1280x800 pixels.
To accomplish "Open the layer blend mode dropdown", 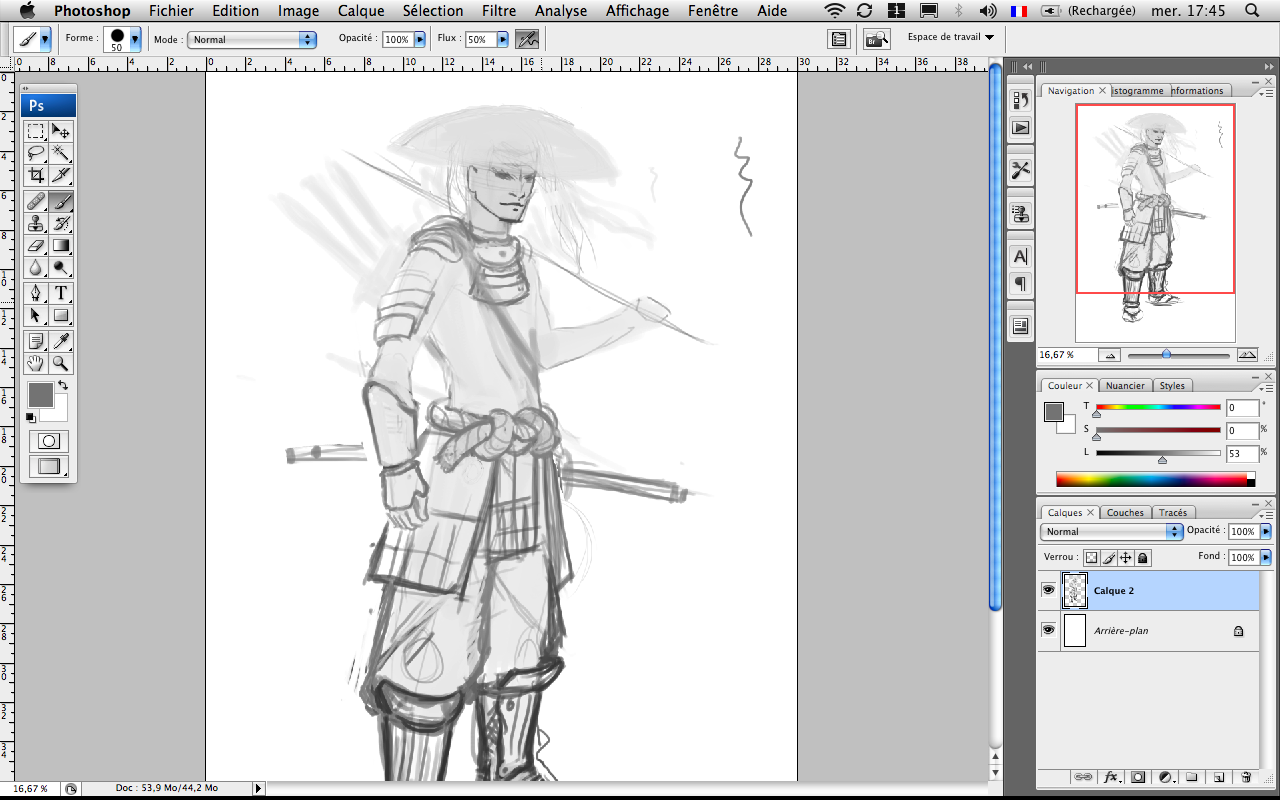I will [1112, 531].
